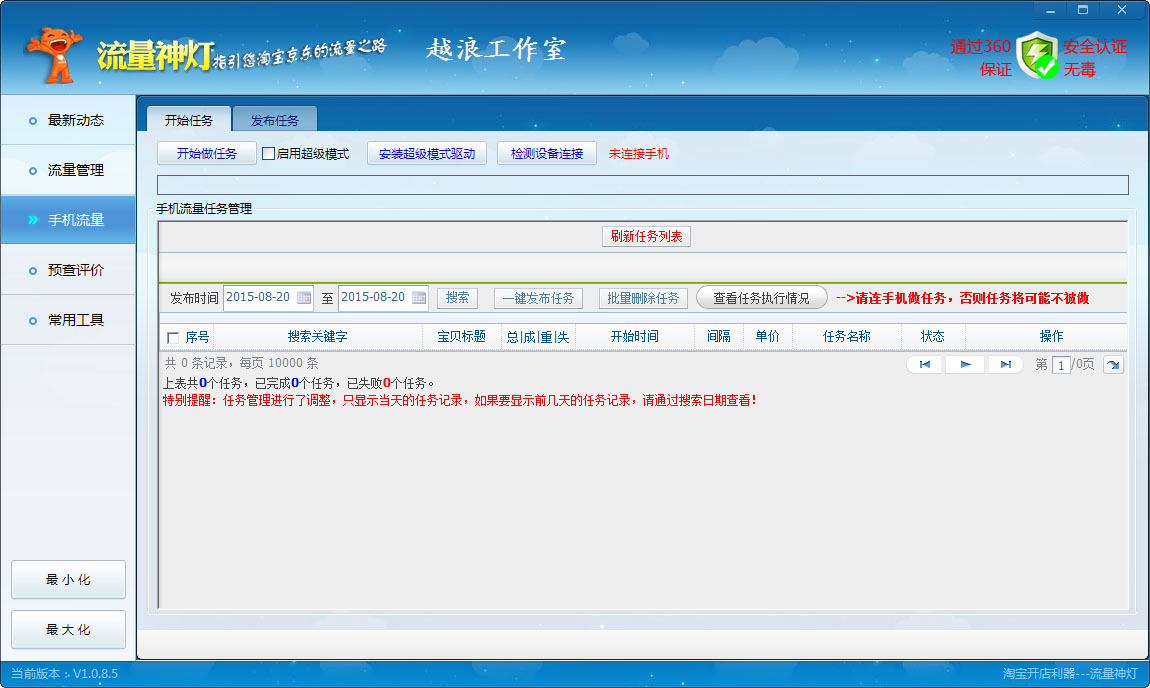
Task: Maximize the window from title bar
Action: (1083, 10)
